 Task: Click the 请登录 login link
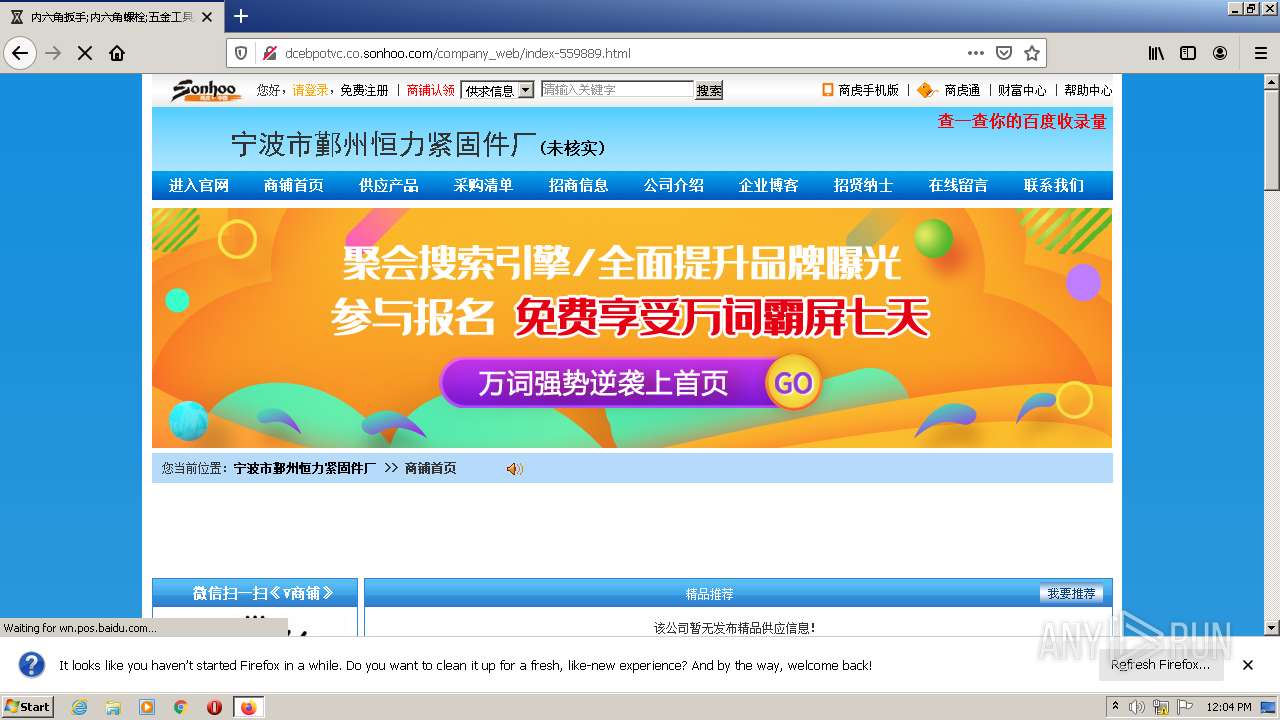[310, 90]
